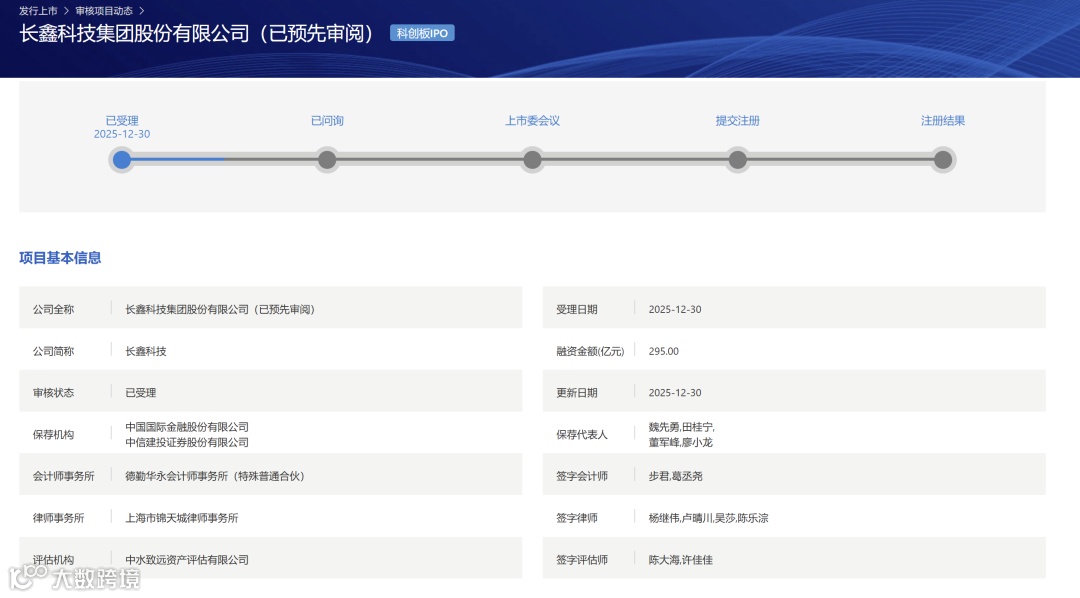
Task: Select the 受理日期 value 2025-12-30
Action: click(x=675, y=309)
